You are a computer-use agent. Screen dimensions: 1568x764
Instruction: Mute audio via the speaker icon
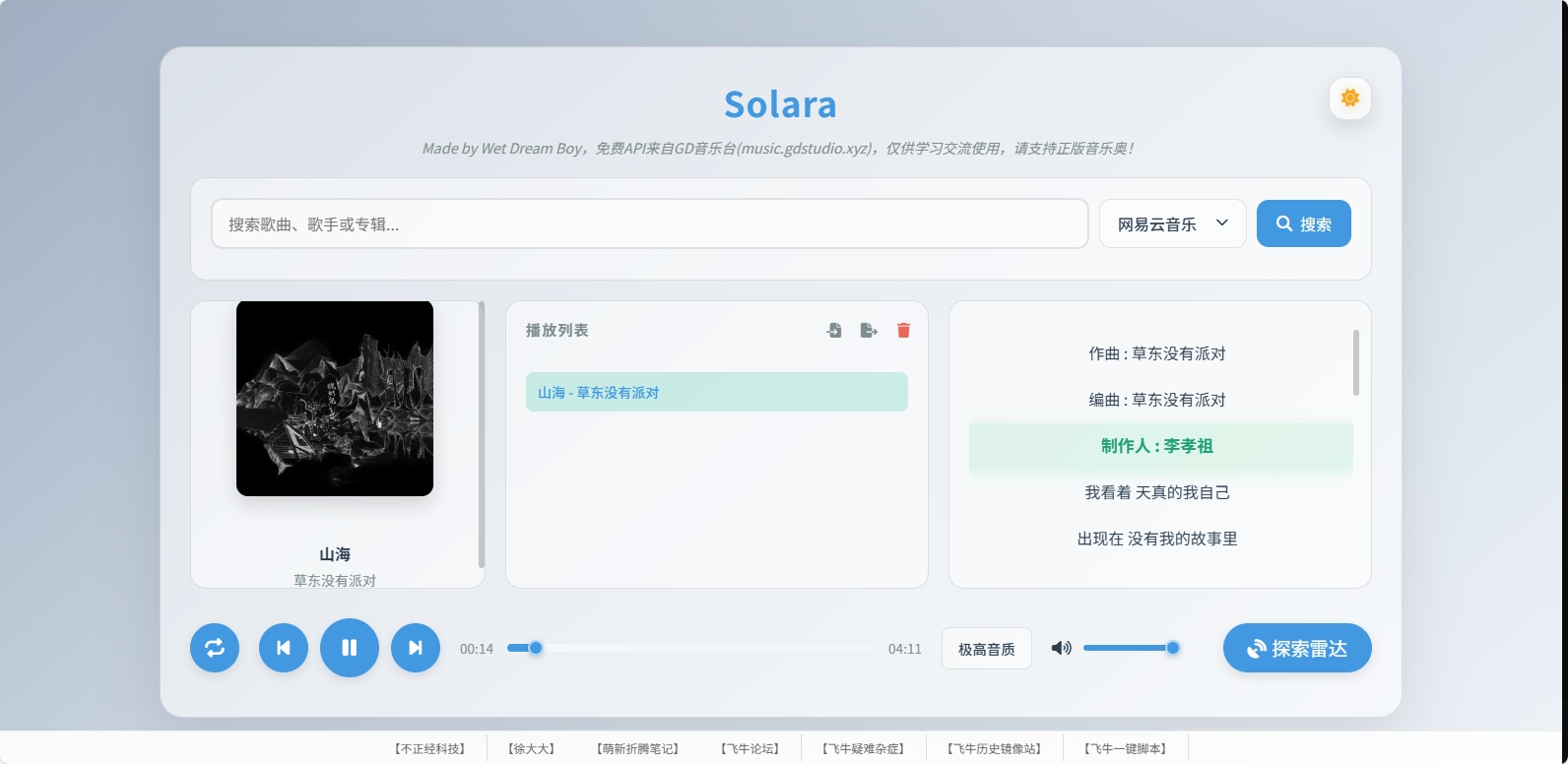[1061, 648]
